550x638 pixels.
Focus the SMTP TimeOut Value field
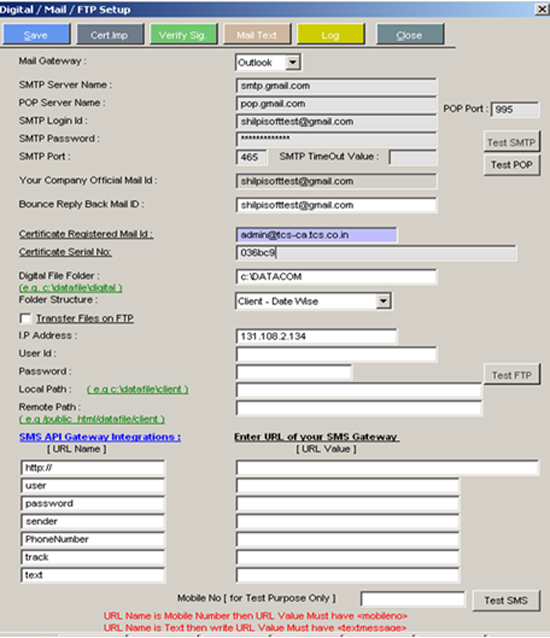pos(412,157)
